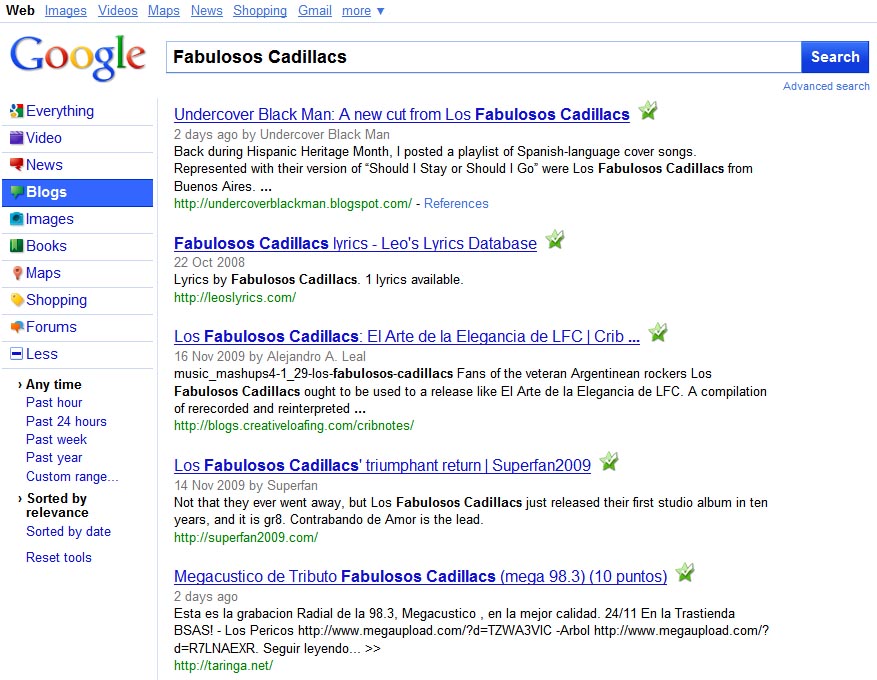Click the '22 Oct 2008' date text

pyautogui.click(x=209, y=262)
